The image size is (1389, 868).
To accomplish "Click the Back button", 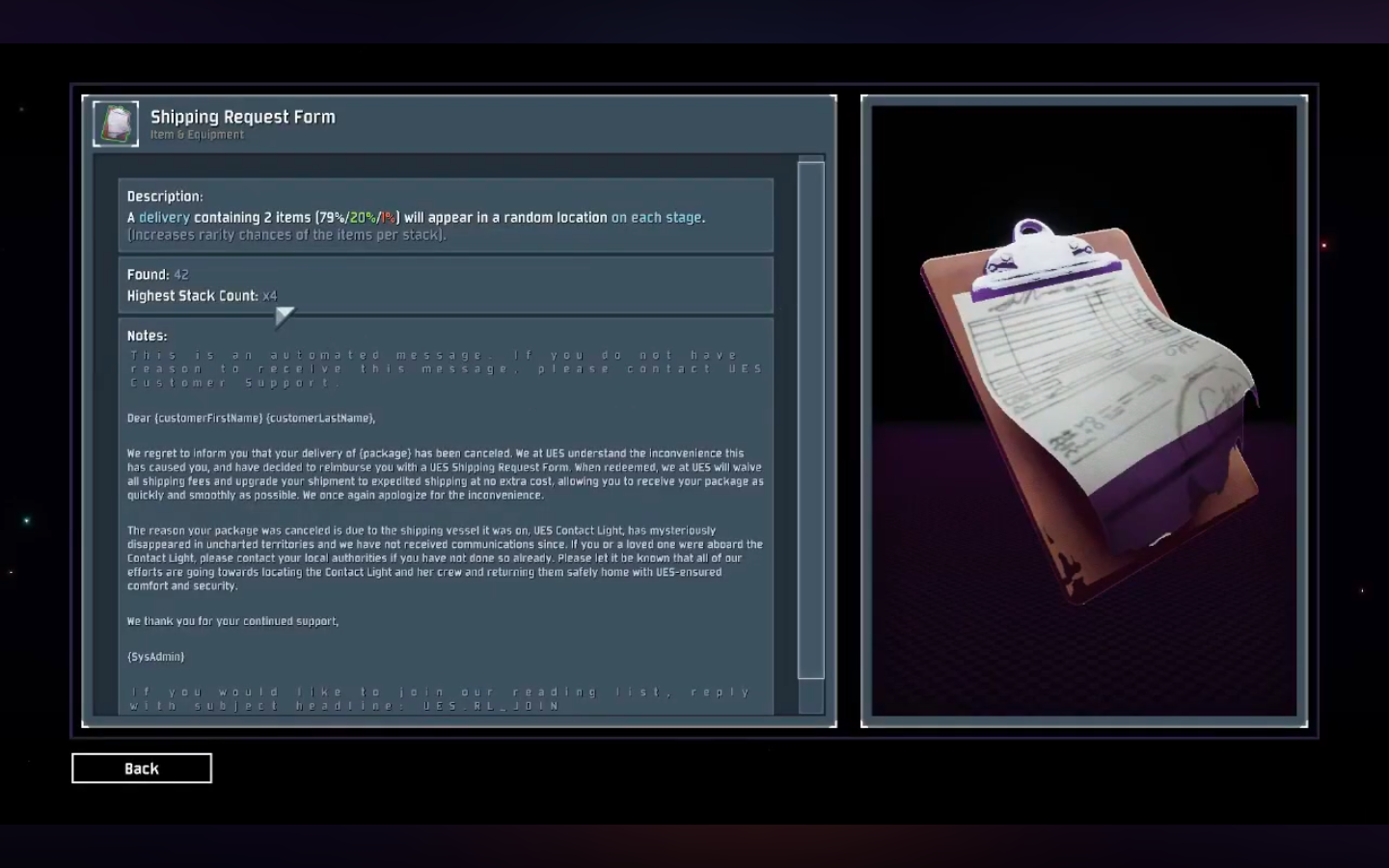I will (142, 769).
